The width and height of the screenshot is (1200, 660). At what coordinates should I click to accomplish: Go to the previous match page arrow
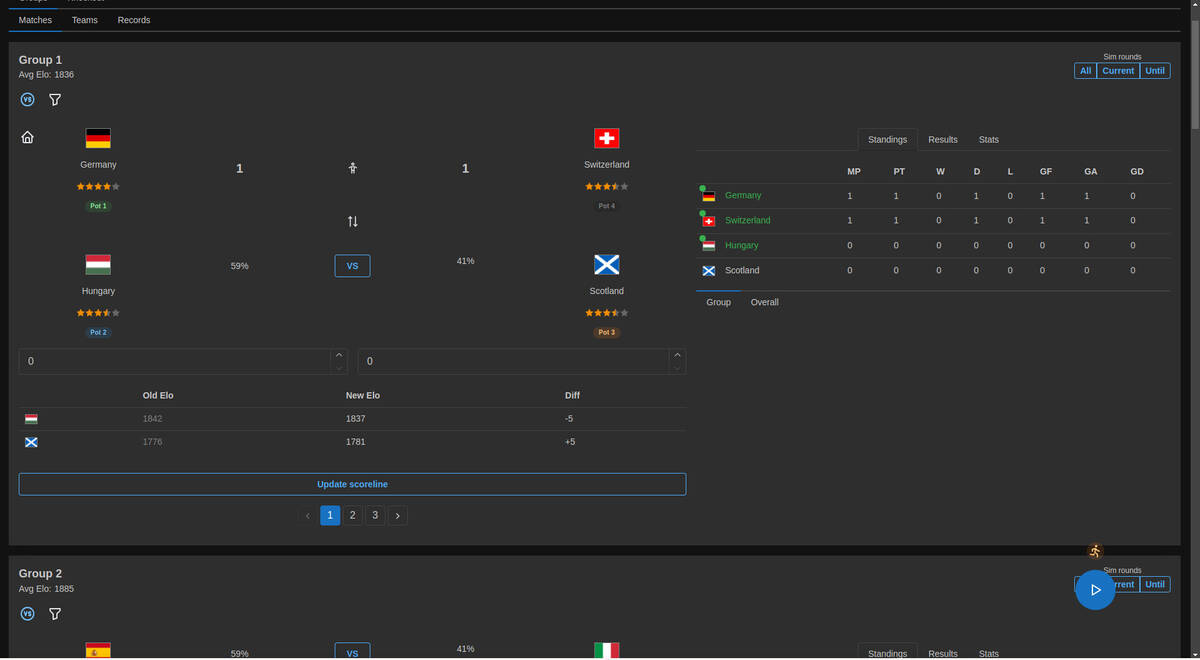(x=307, y=516)
